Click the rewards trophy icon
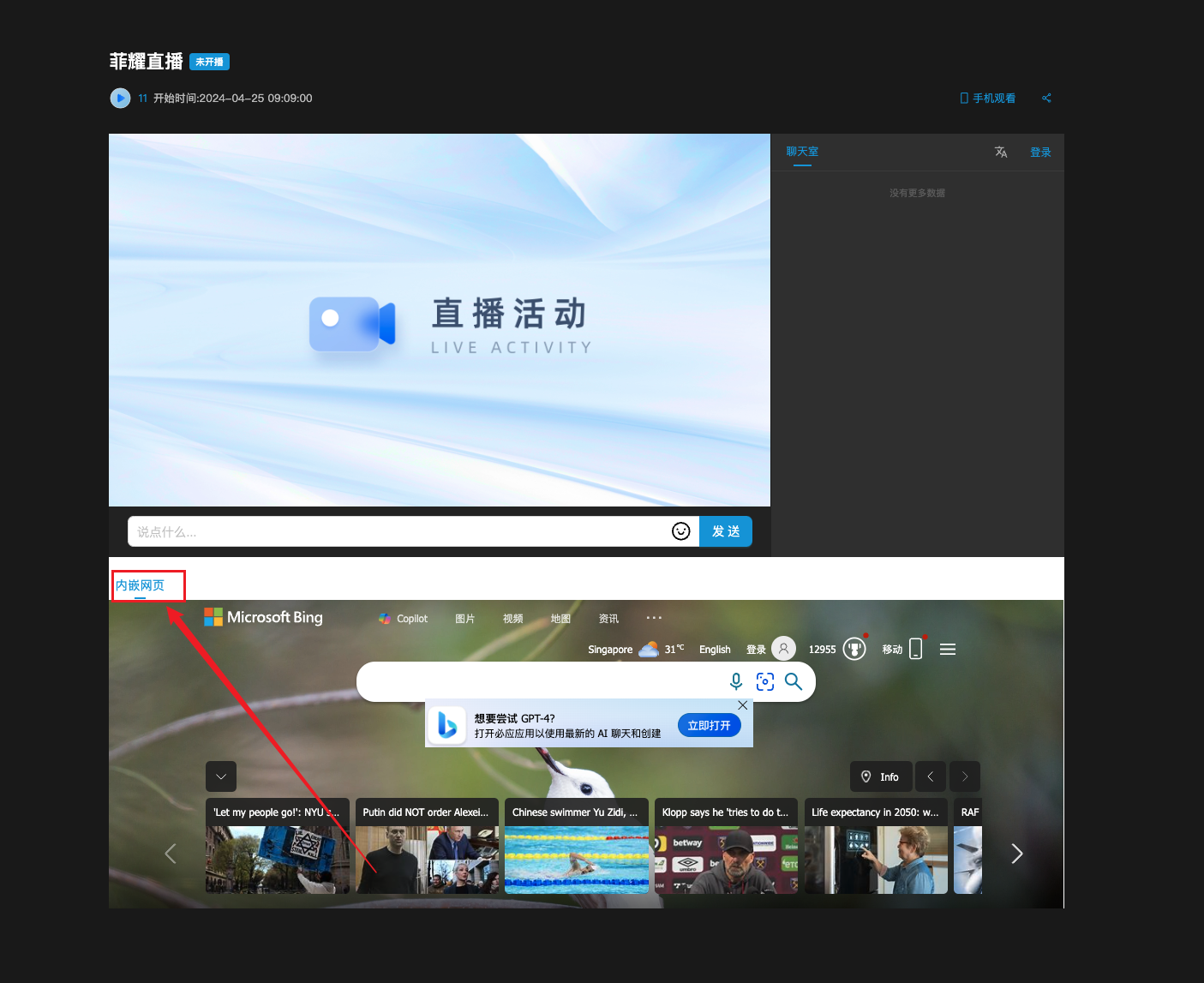This screenshot has width=1204, height=983. (854, 650)
